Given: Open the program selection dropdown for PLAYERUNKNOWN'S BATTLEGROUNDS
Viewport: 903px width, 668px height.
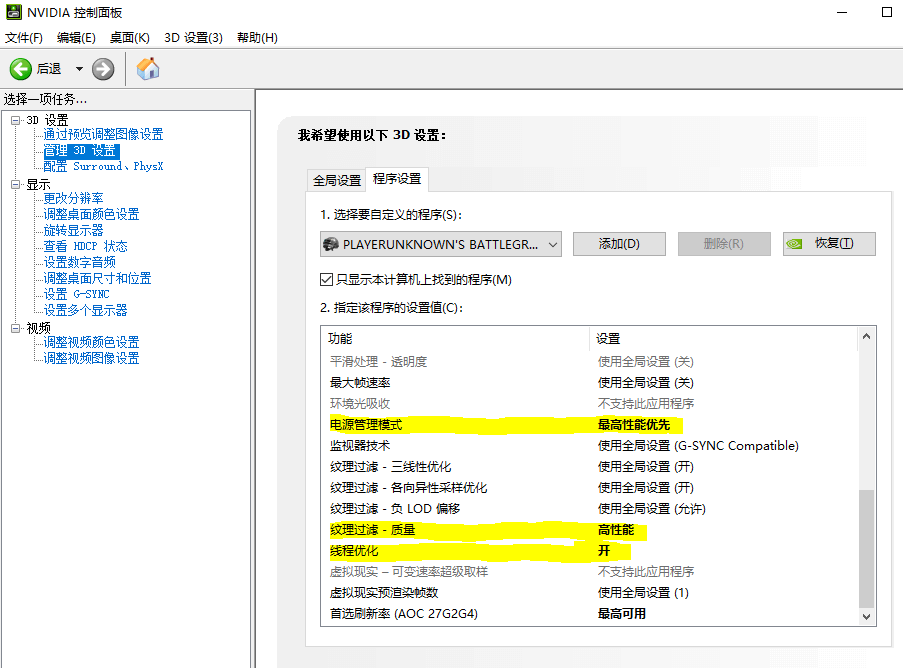Looking at the screenshot, I should (553, 244).
